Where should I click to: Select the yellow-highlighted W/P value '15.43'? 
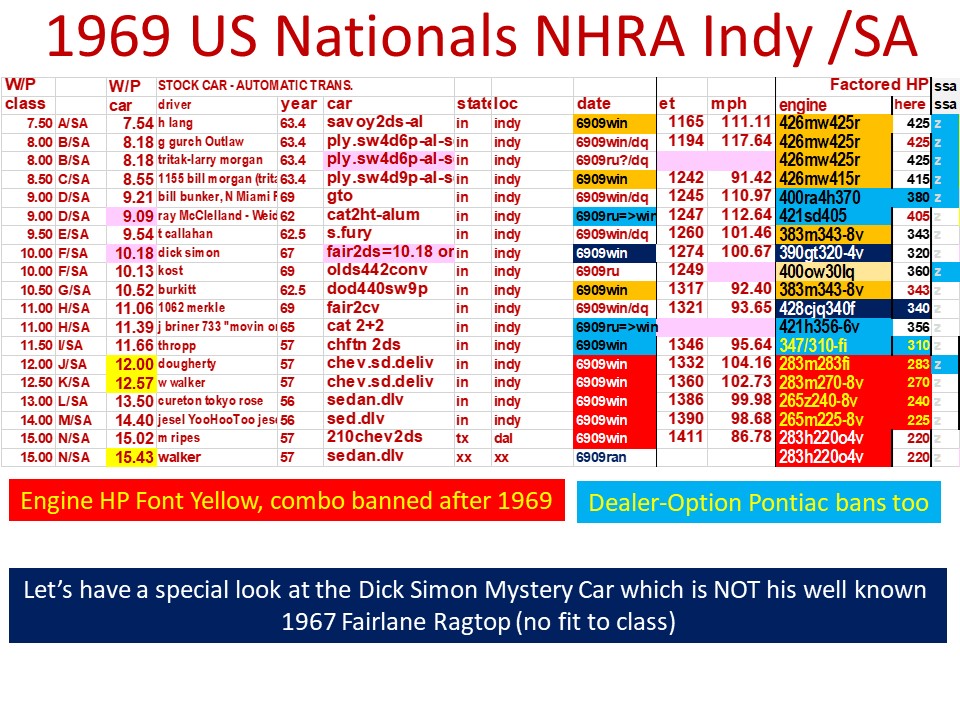(x=134, y=457)
